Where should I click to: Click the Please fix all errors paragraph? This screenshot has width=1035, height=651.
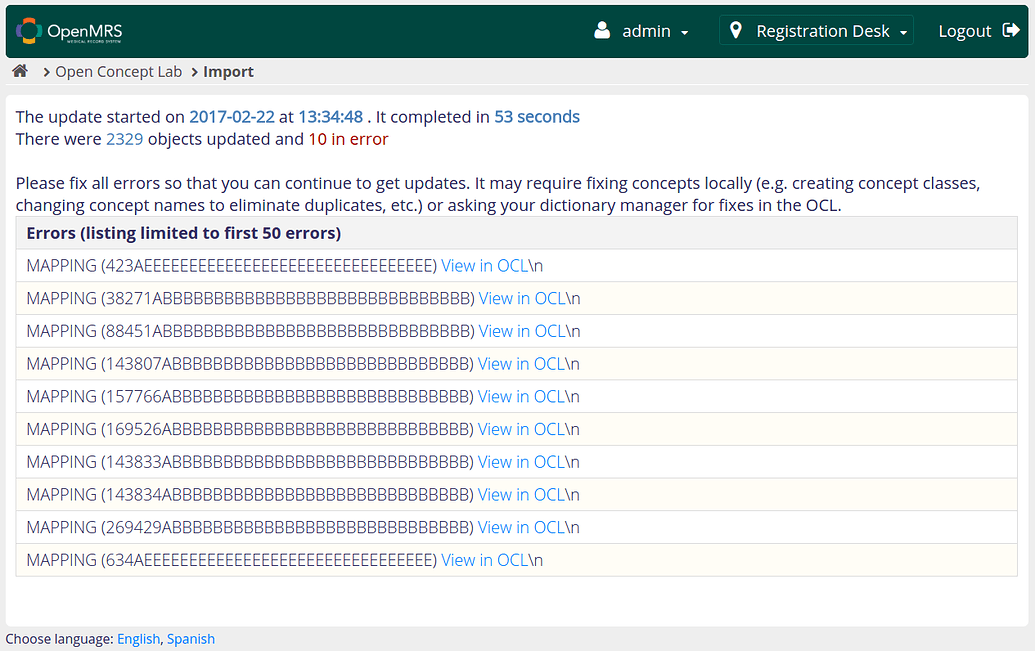[498, 194]
